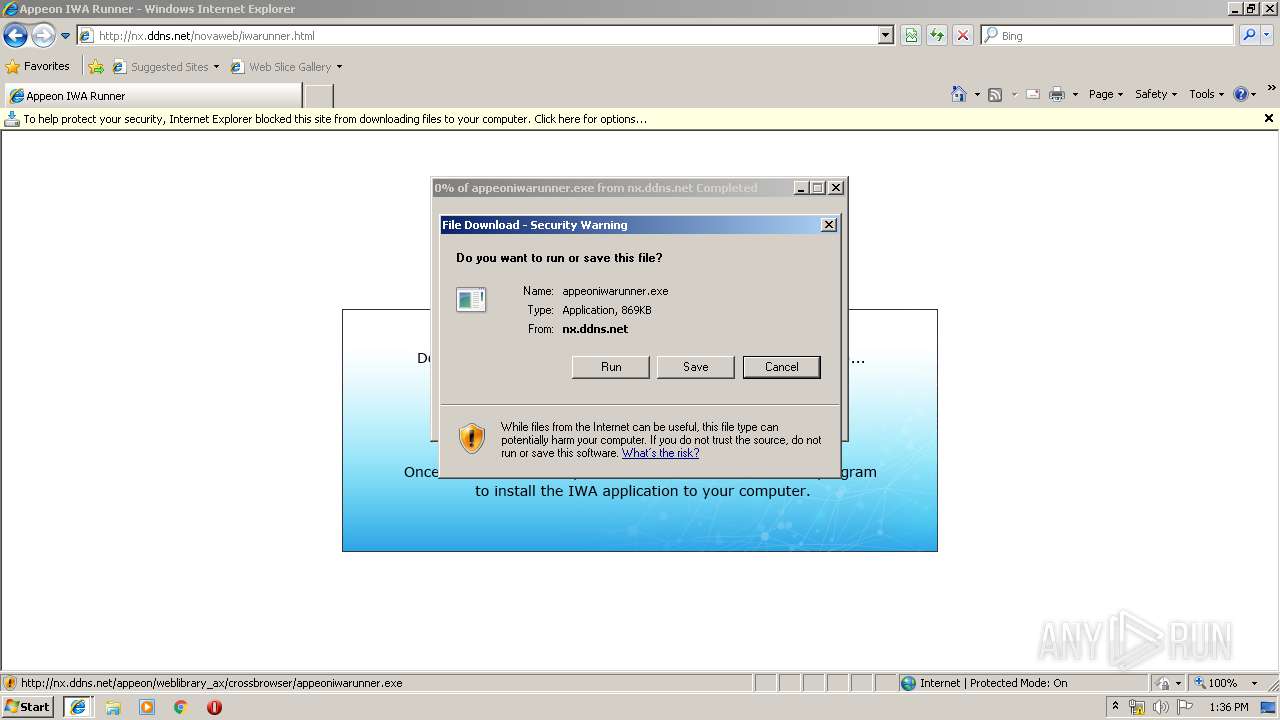1280x720 pixels.
Task: Click the RSS Feeds icon
Action: point(995,94)
